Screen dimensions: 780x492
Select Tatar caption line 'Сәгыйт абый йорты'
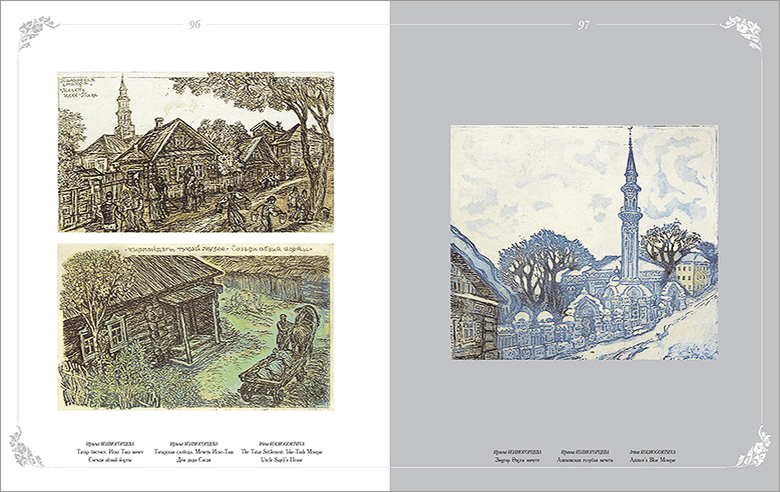click(110, 460)
